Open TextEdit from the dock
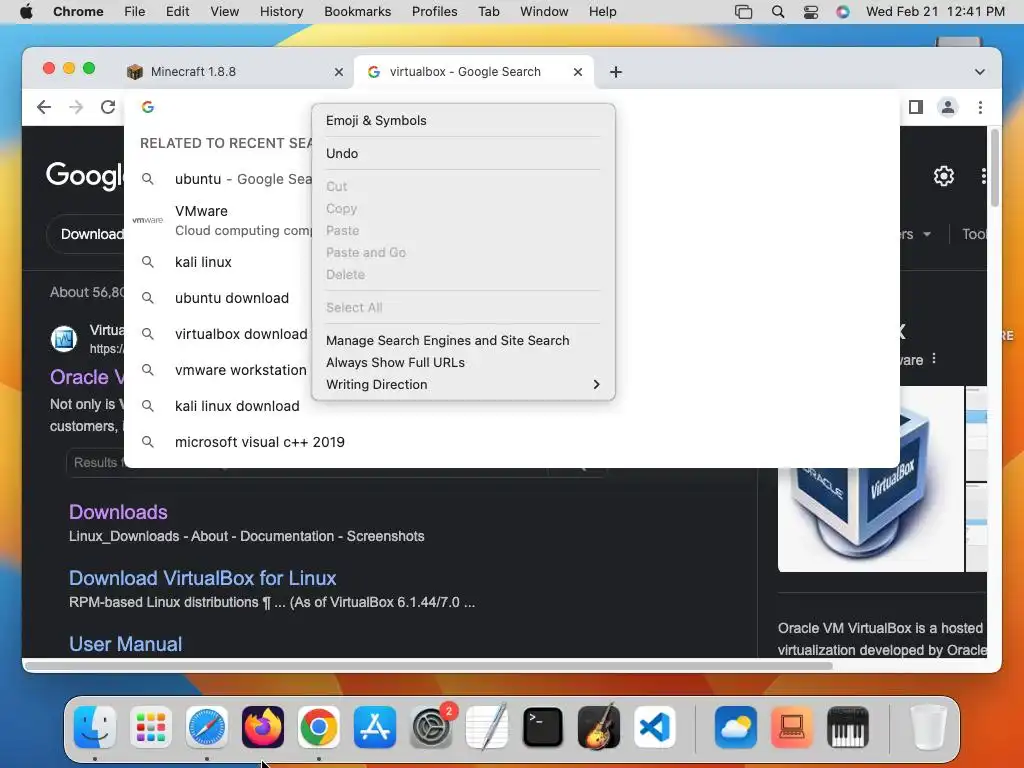 tap(487, 726)
